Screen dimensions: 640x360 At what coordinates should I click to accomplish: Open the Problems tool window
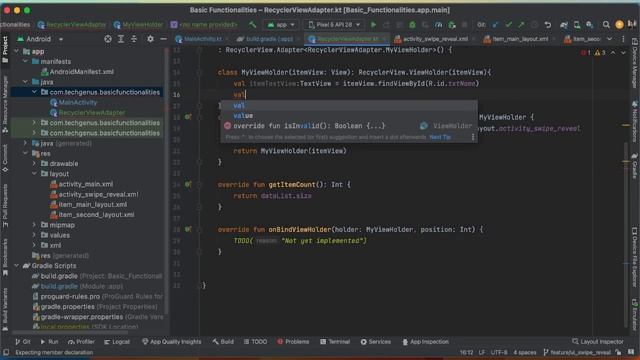click(x=293, y=342)
